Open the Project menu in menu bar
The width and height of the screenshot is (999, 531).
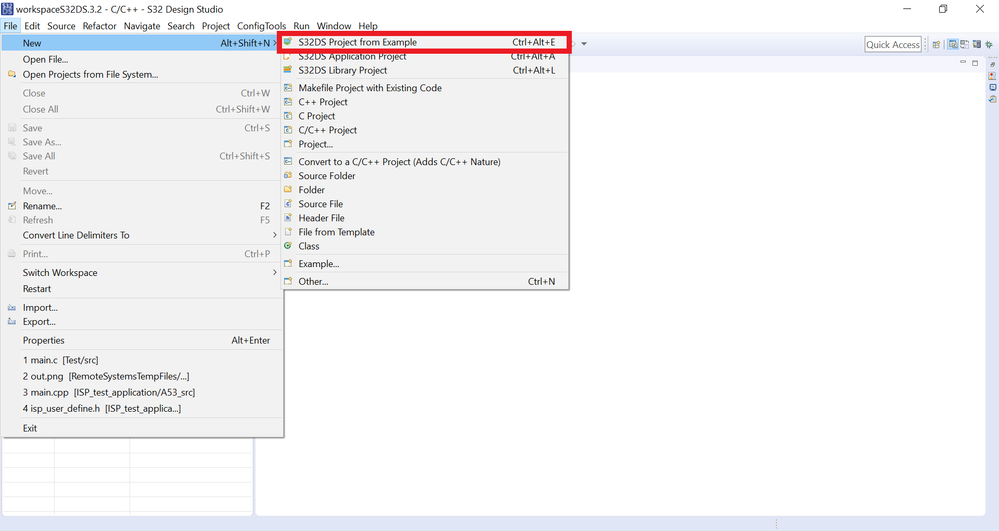coord(215,26)
